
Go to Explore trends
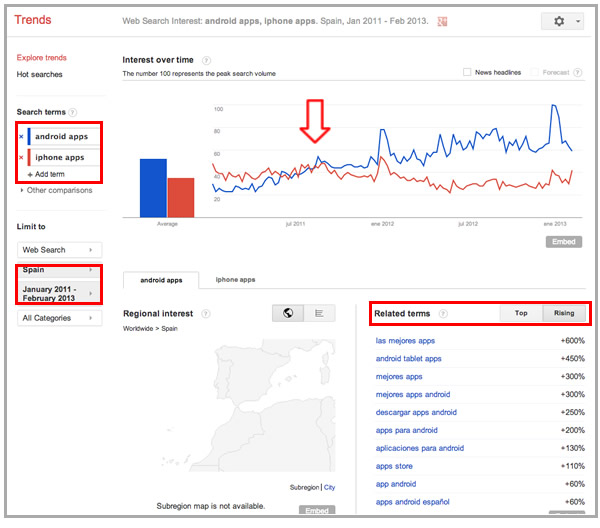[x=41, y=58]
